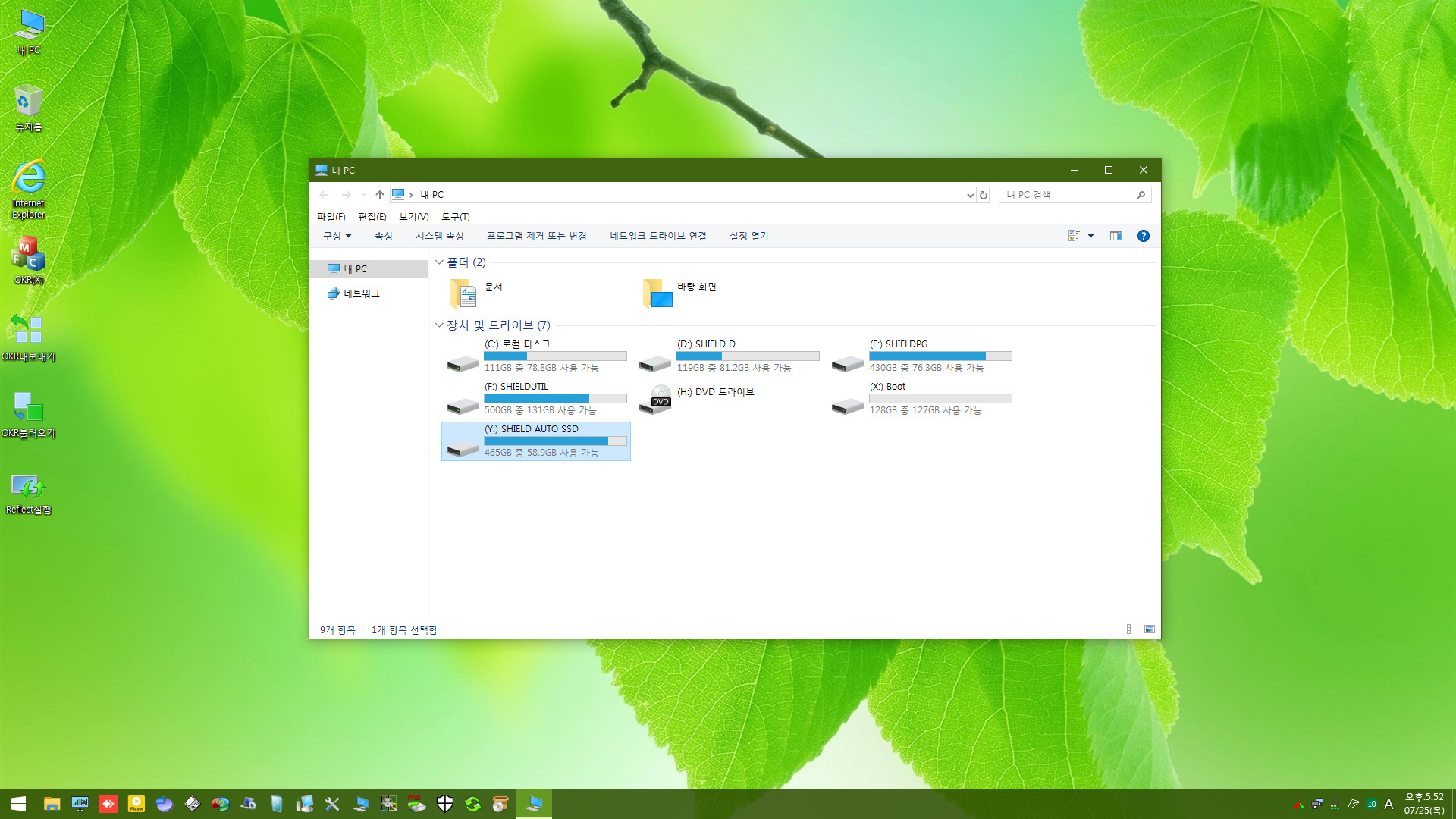The width and height of the screenshot is (1456, 819).
Task: Click the E: SHIELDPG usage bar
Action: coord(940,356)
